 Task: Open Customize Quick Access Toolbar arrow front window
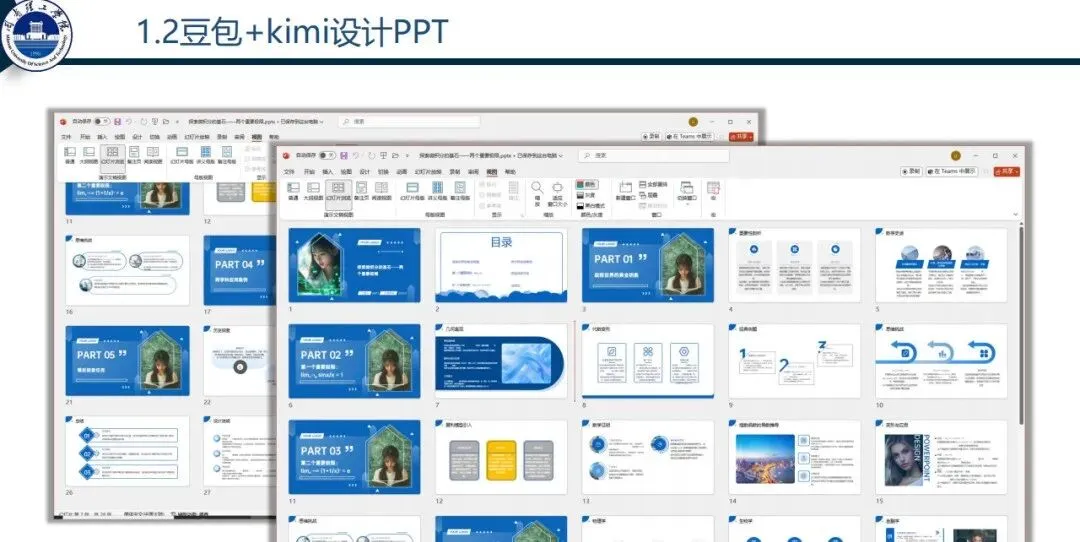pyautogui.click(x=407, y=156)
